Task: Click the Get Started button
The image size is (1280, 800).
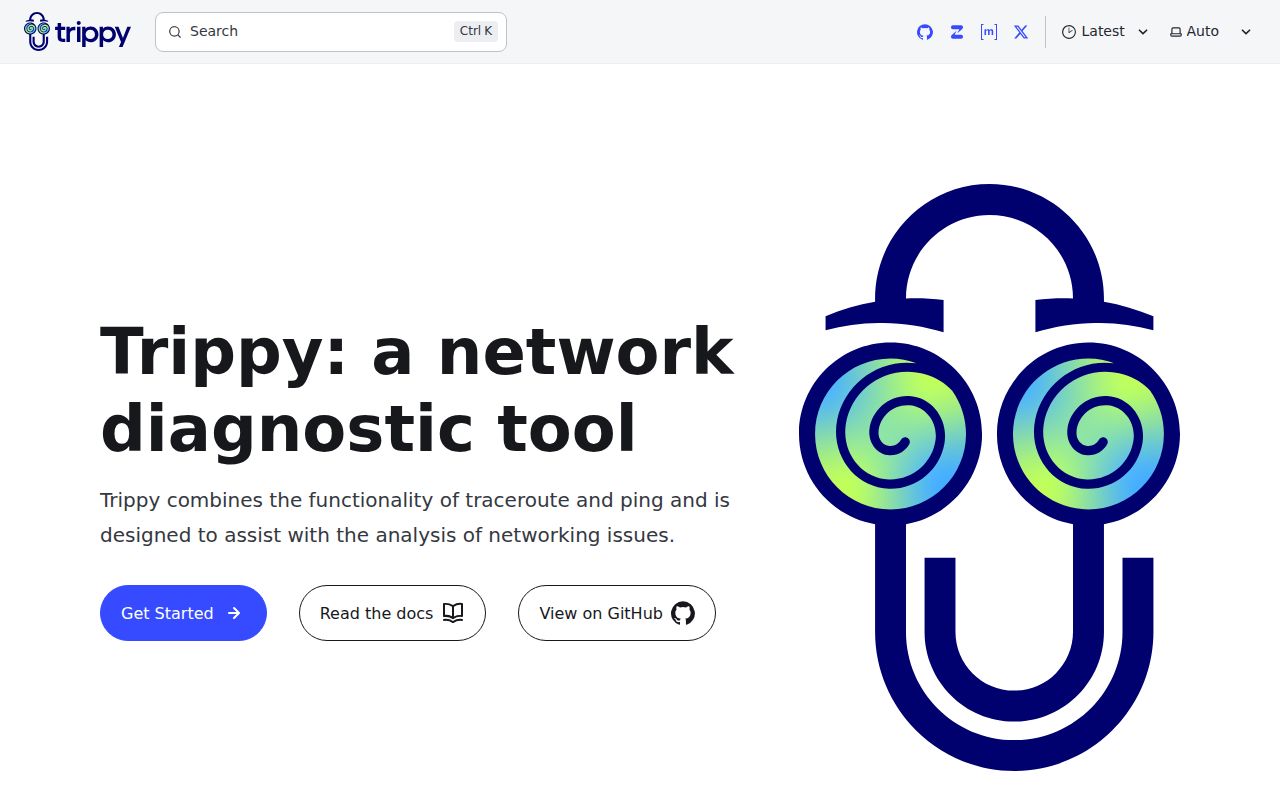Action: click(x=183, y=613)
